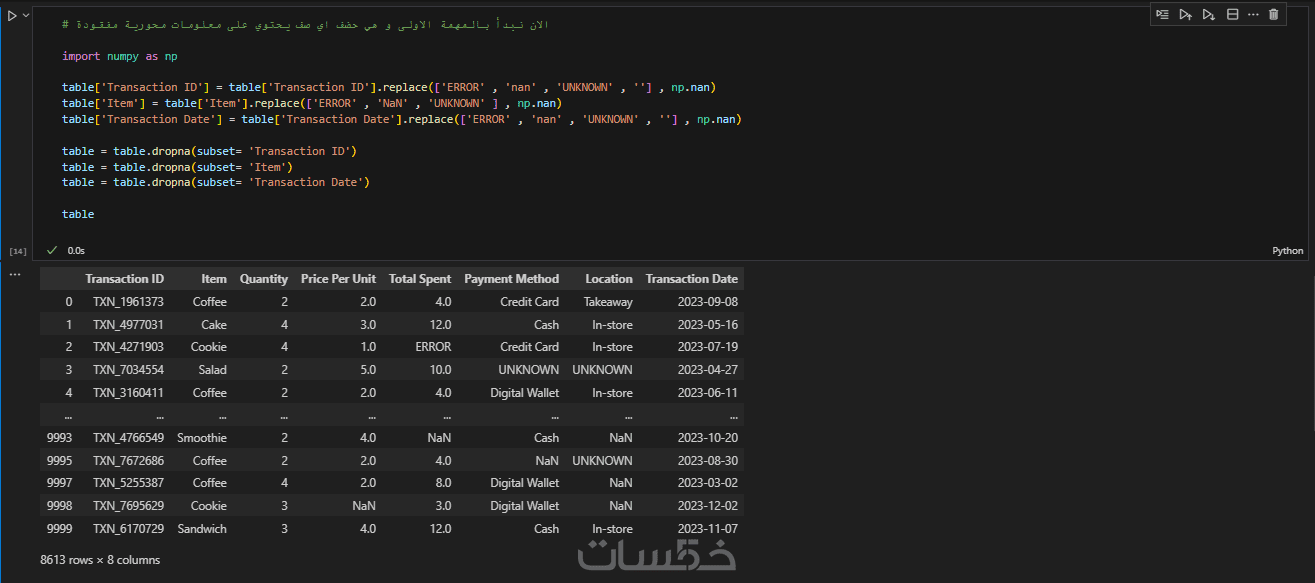Click the import numpy as np line
This screenshot has height=583, width=1315.
point(120,56)
